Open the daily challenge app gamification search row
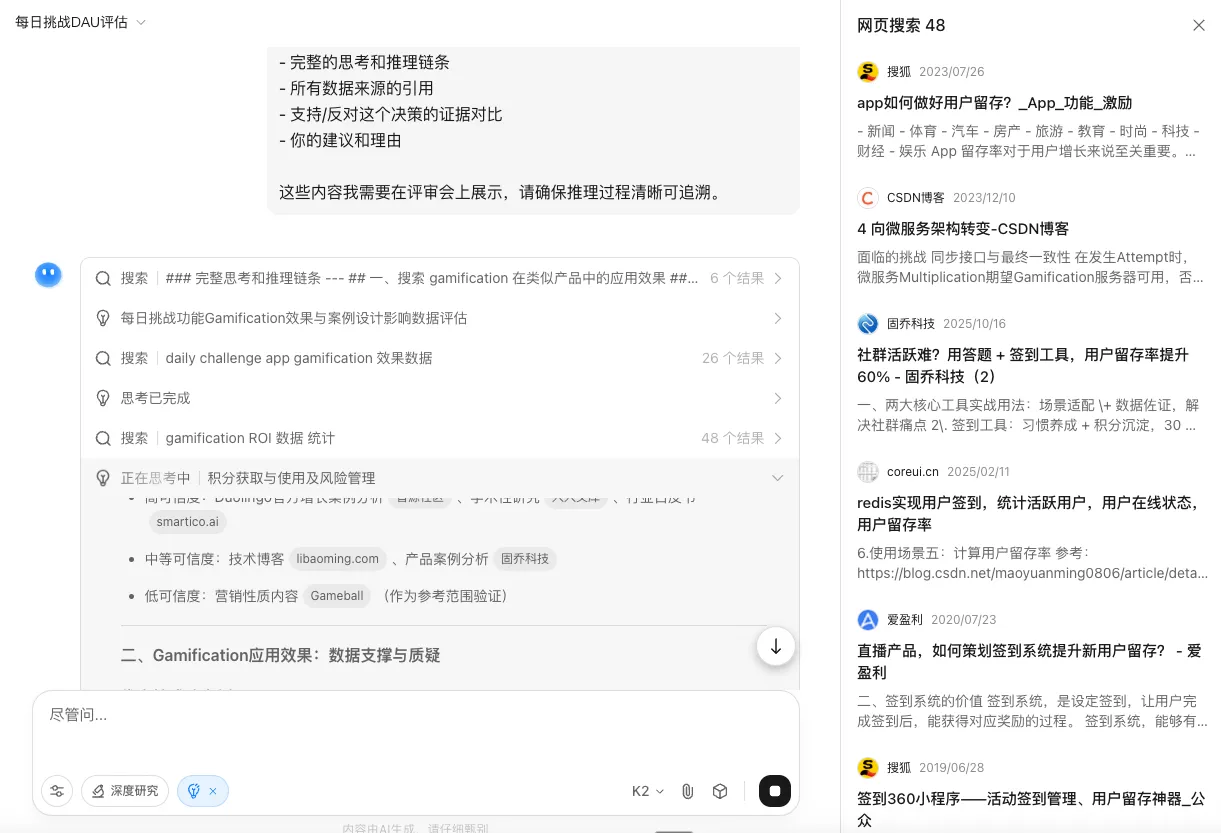 [x=440, y=358]
